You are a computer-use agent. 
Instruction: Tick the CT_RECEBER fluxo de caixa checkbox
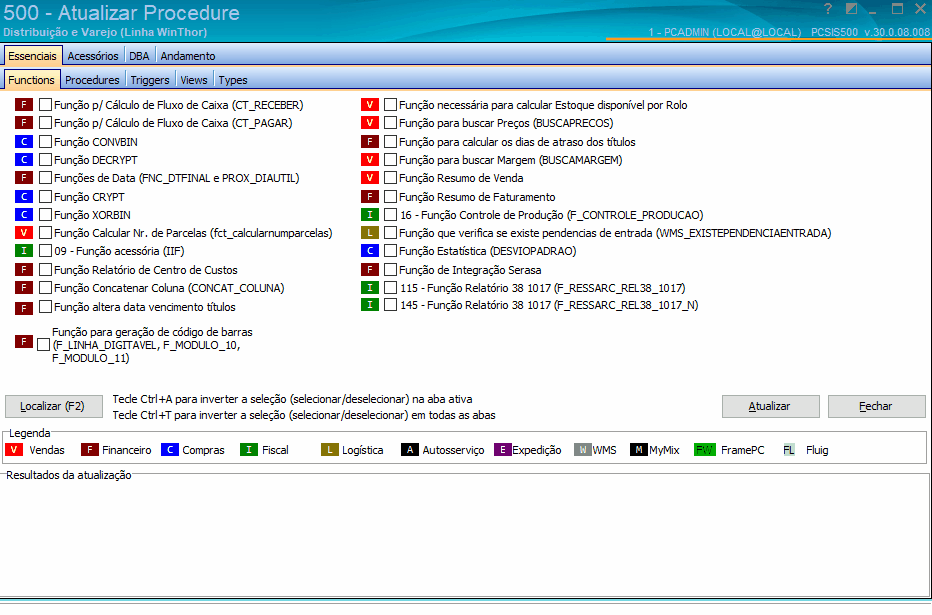pyautogui.click(x=45, y=105)
